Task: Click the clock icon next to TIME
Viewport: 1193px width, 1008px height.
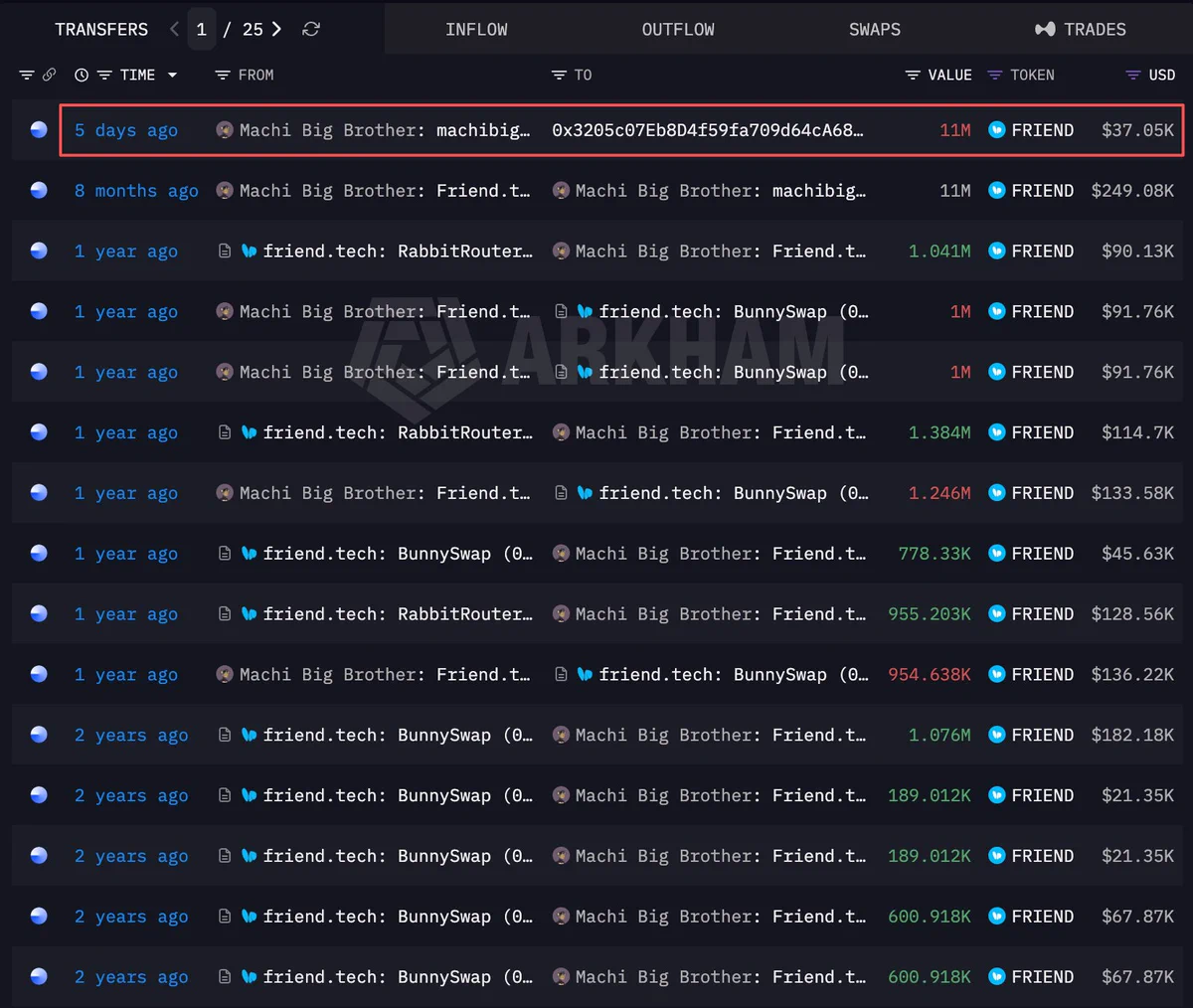Action: (82, 75)
